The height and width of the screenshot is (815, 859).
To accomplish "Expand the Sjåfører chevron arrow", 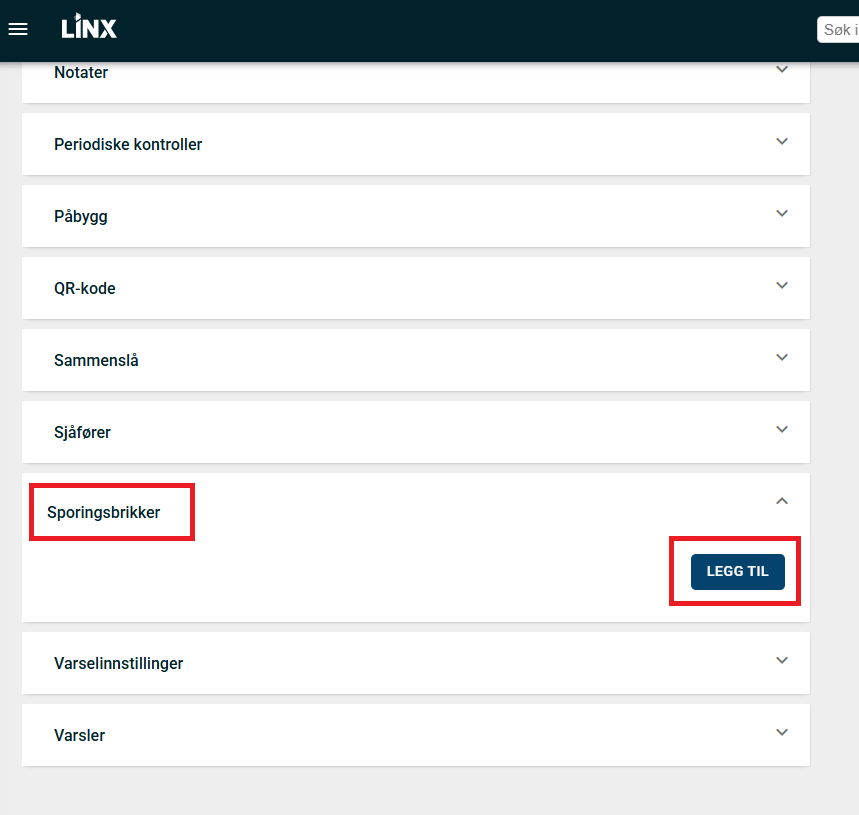I will [x=782, y=430].
